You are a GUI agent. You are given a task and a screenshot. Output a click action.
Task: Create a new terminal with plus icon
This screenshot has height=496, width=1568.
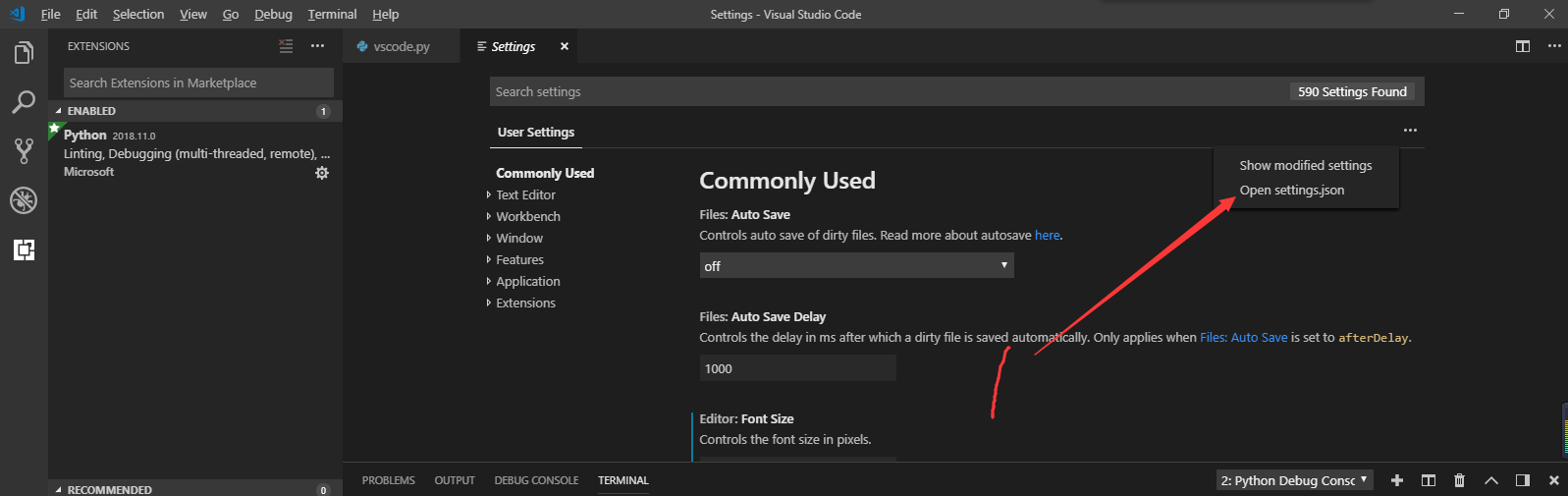(1397, 480)
